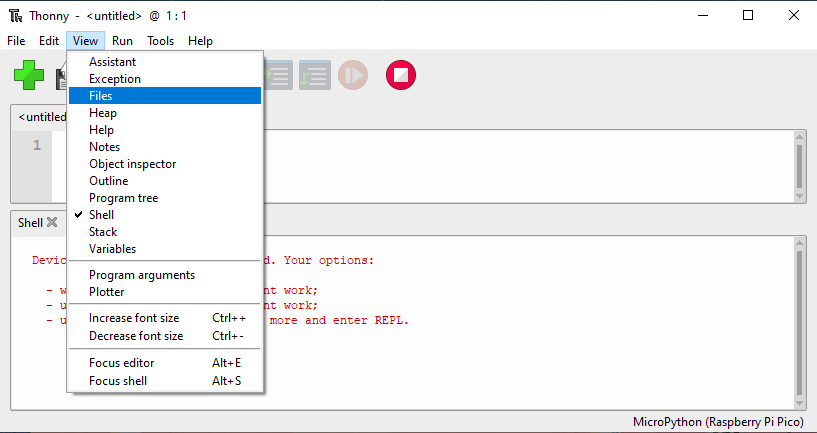817x433 pixels.
Task: Click the Resume debugging play icon
Action: coord(352,75)
